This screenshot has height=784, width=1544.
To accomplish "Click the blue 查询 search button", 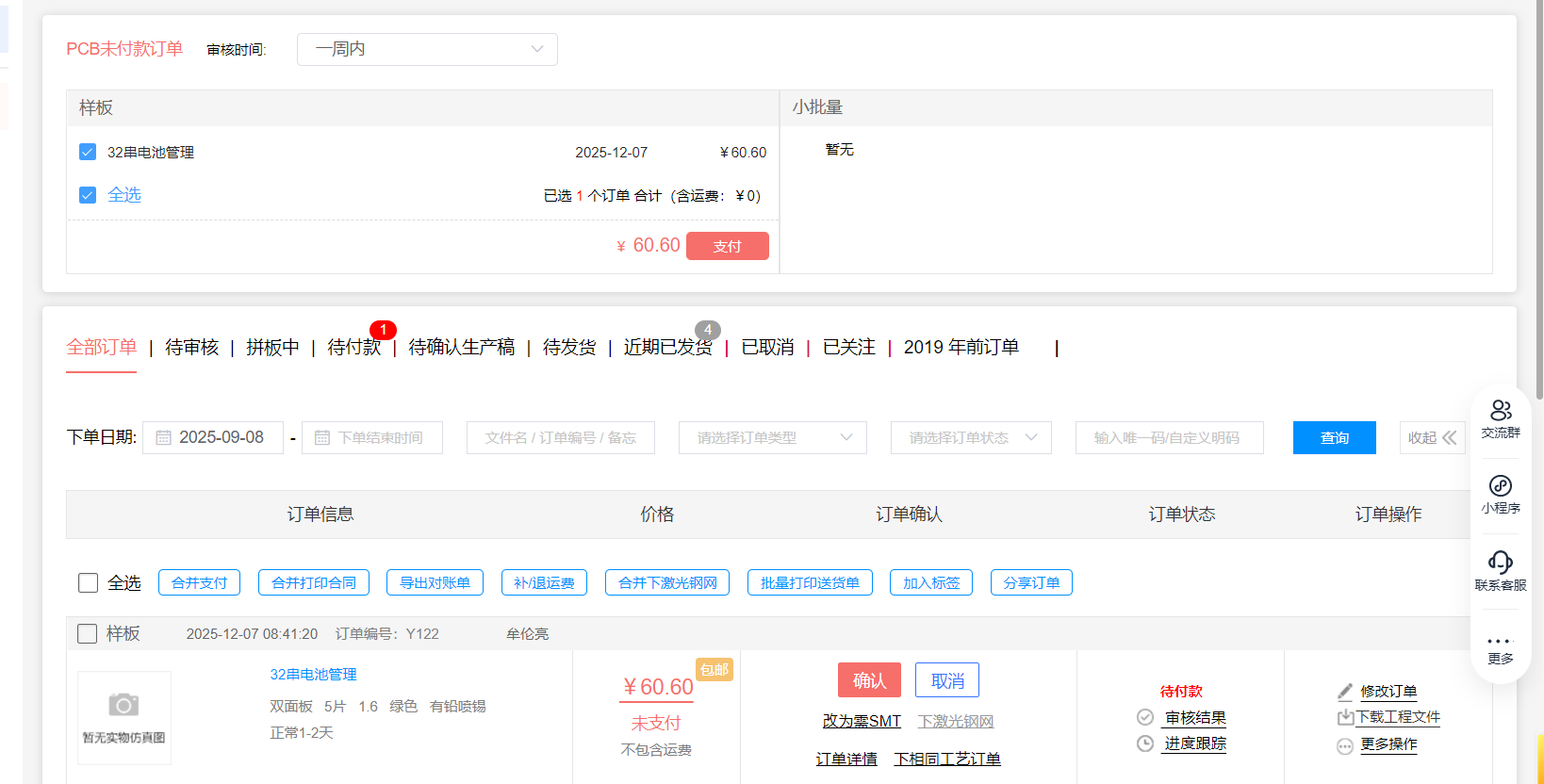I will pyautogui.click(x=1334, y=438).
